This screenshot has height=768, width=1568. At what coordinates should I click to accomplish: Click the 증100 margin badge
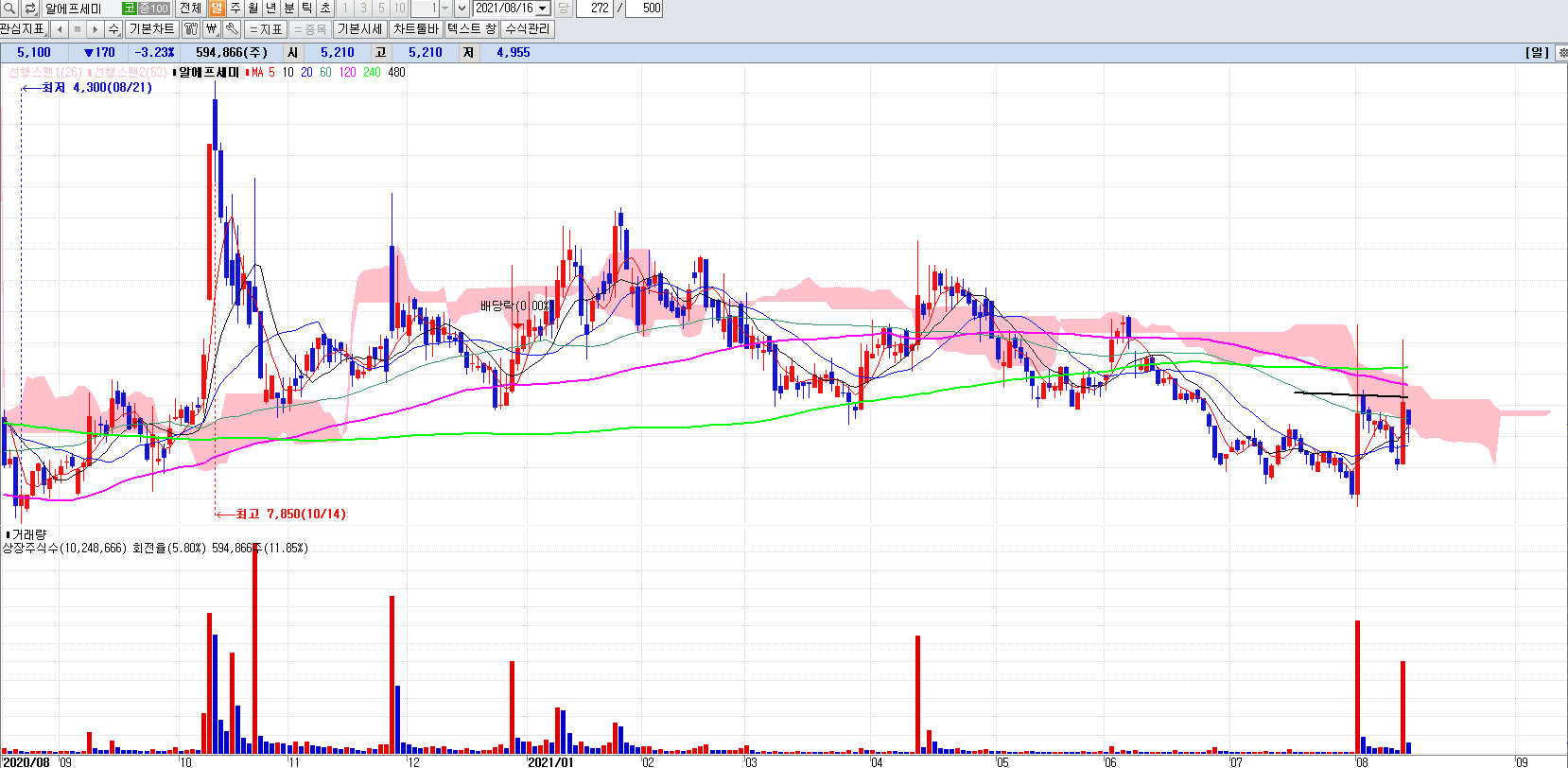[x=153, y=9]
